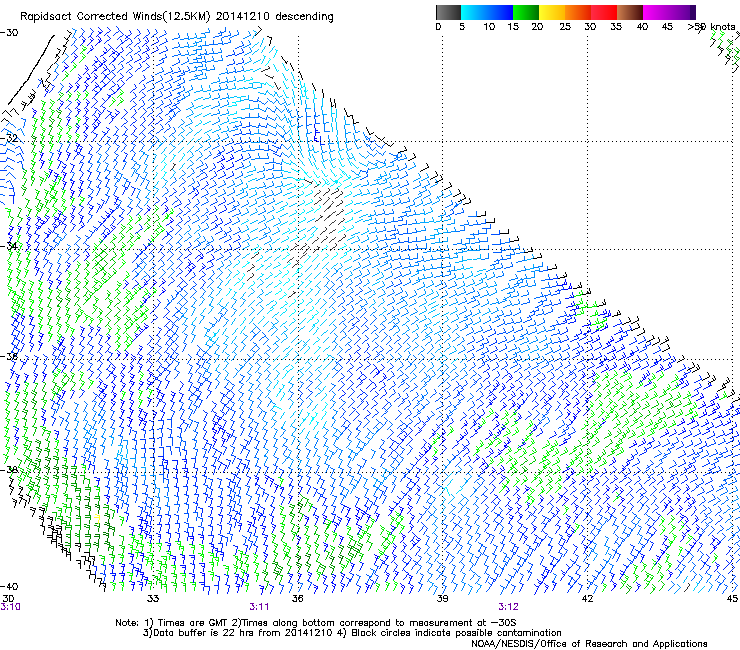This screenshot has height=650, width=740.
Task: Click the '20141210 descending' text in title
Action: 275,17
